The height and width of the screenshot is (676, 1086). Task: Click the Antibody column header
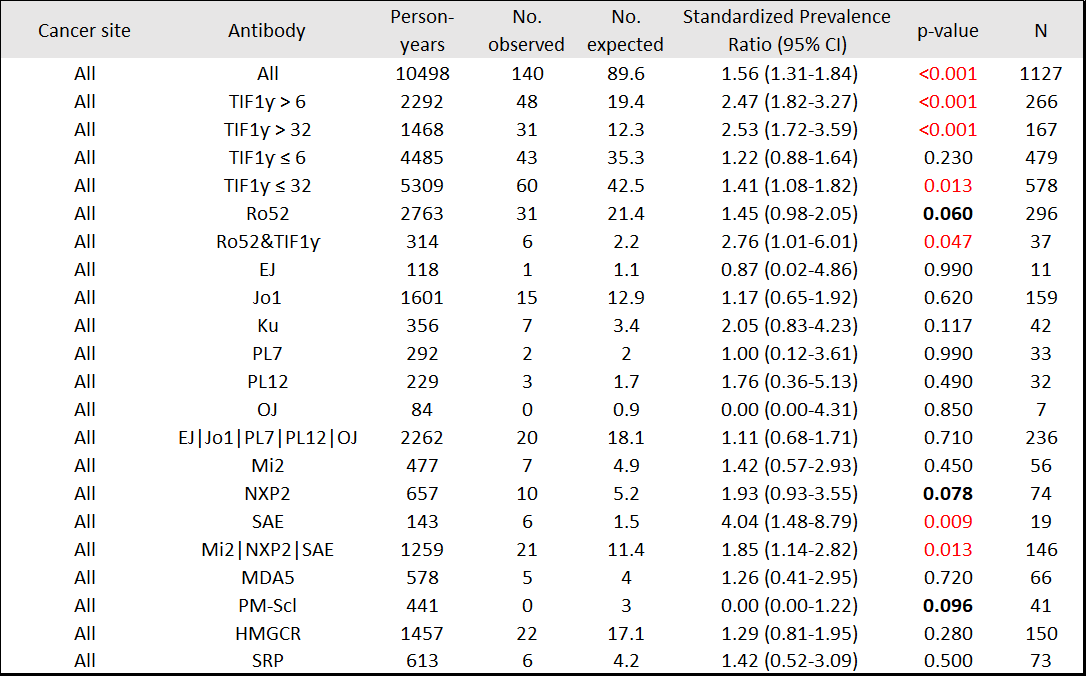267,31
